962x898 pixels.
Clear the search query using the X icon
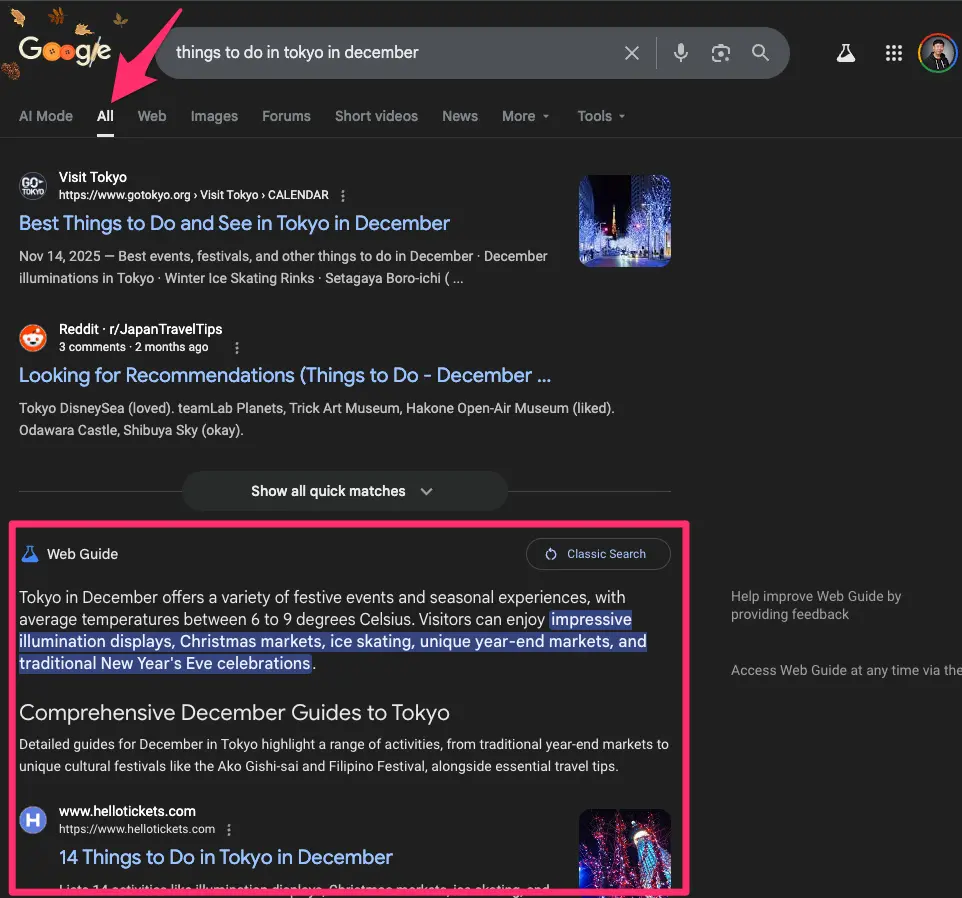[632, 53]
